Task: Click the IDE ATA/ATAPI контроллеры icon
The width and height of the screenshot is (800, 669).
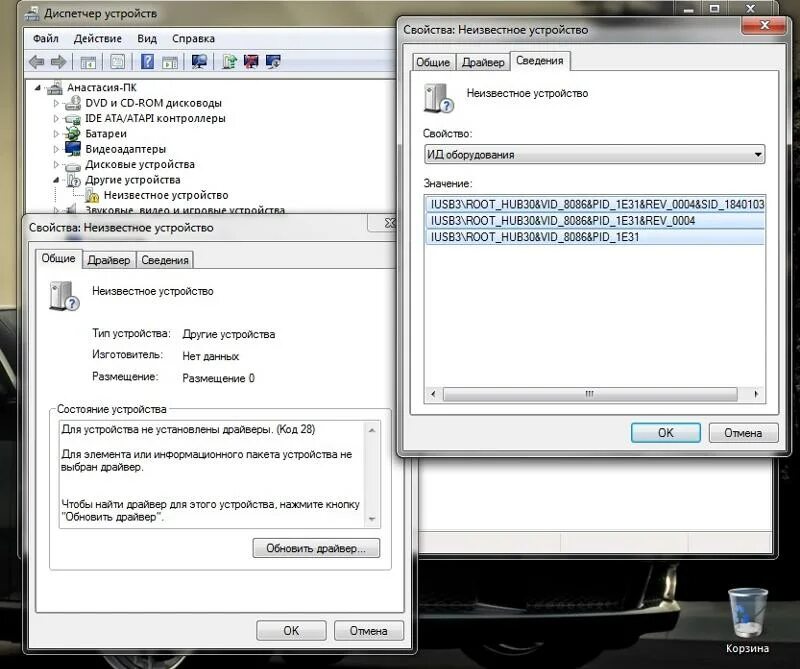Action: pyautogui.click(x=73, y=119)
